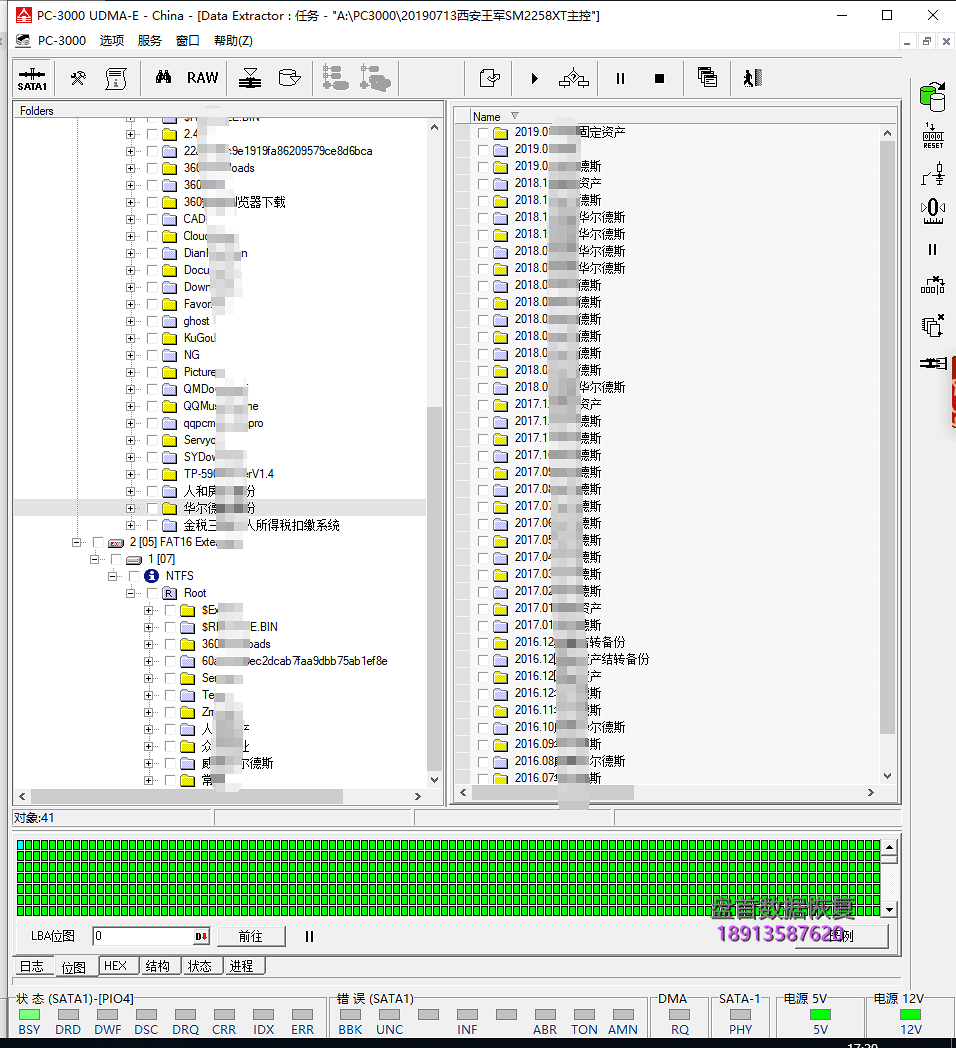Tick the checkbox for Root folder
Viewport: 956px width, 1048px height.
coord(152,593)
